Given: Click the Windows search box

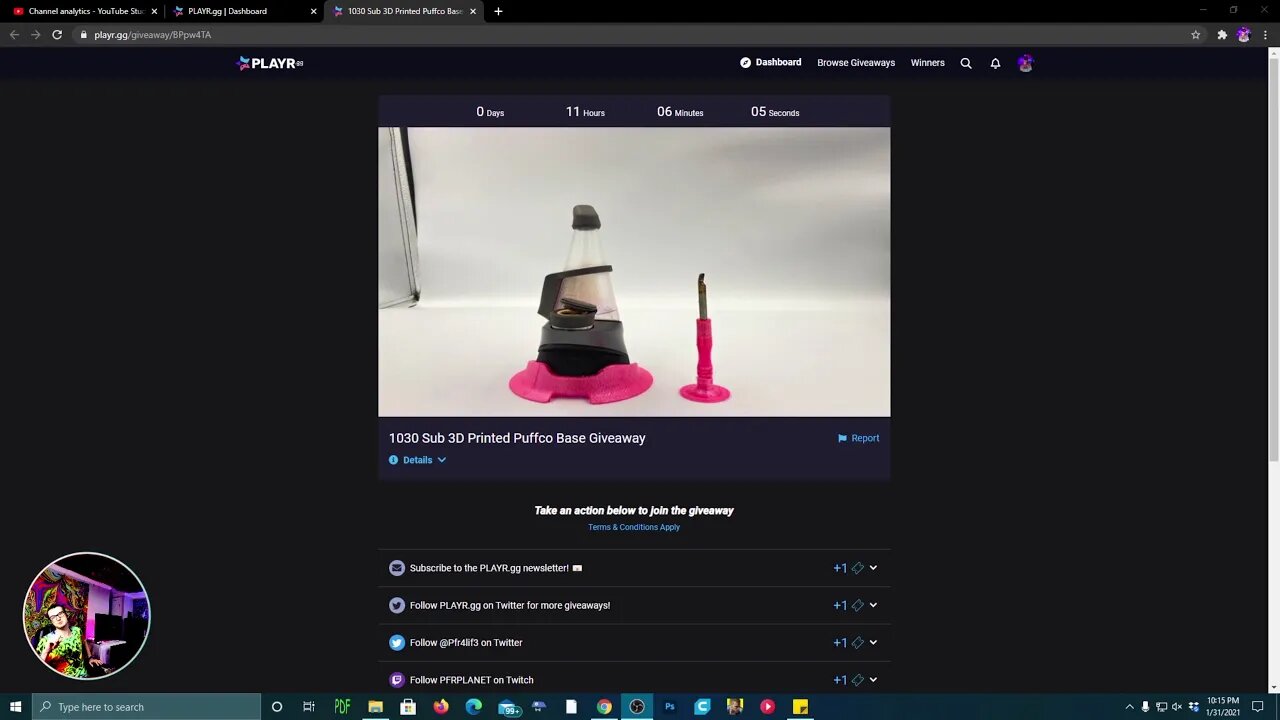Looking at the screenshot, I should tap(146, 707).
